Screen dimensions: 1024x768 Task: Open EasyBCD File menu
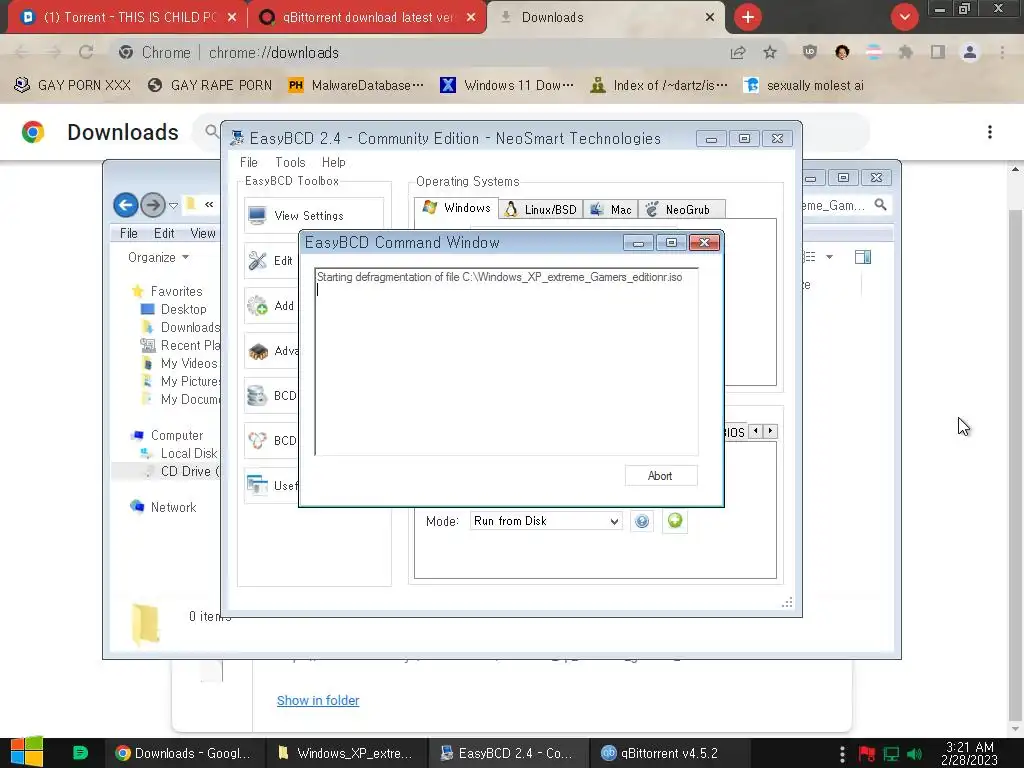[249, 162]
